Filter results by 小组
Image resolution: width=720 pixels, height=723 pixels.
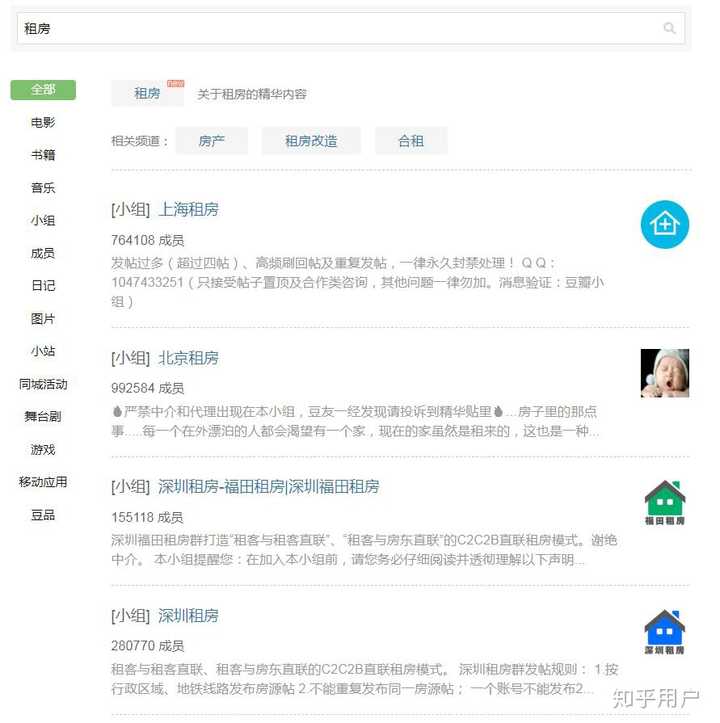[43, 220]
